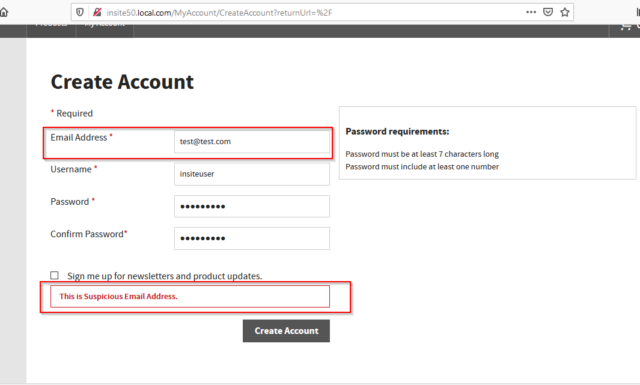The height and width of the screenshot is (385, 640).
Task: Click the insecure connection padlock icon
Action: coord(97,12)
